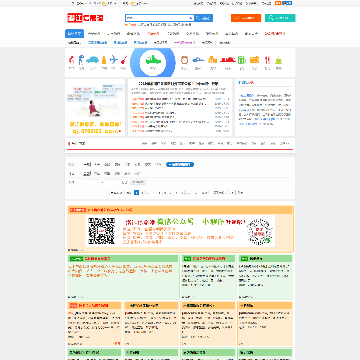This screenshot has height=360, width=360.
Task: Click the blue pill-shaped button in filter panel
Action: coord(180,164)
